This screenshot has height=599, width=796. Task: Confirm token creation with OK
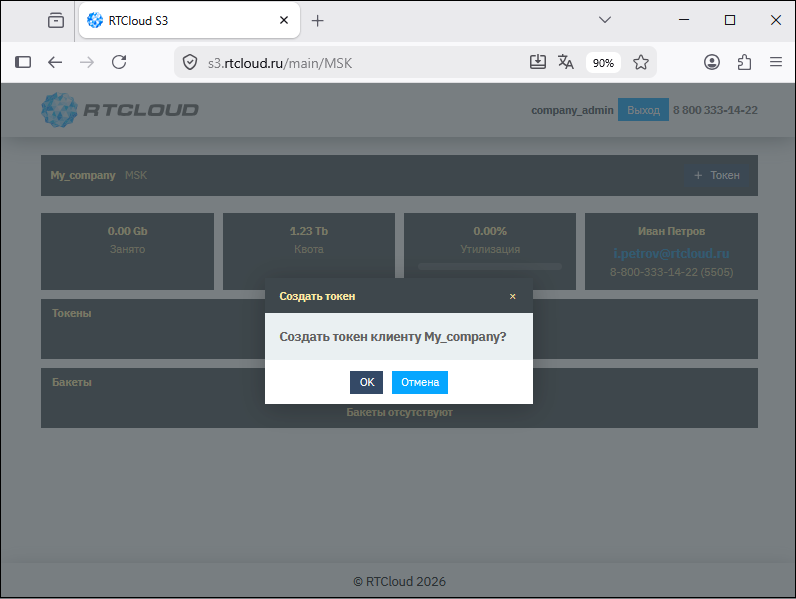tap(366, 382)
